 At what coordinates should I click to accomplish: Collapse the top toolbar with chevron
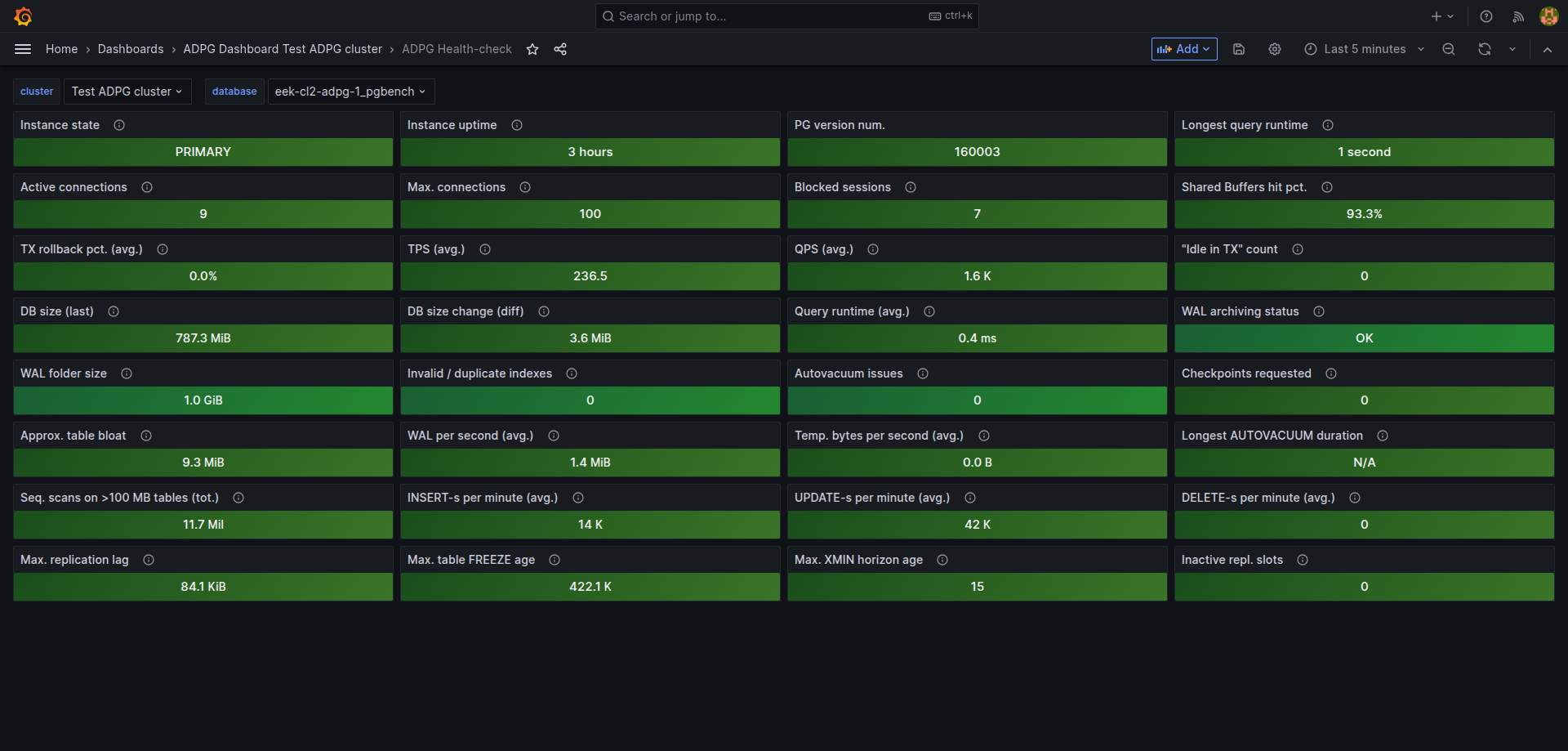point(1548,49)
